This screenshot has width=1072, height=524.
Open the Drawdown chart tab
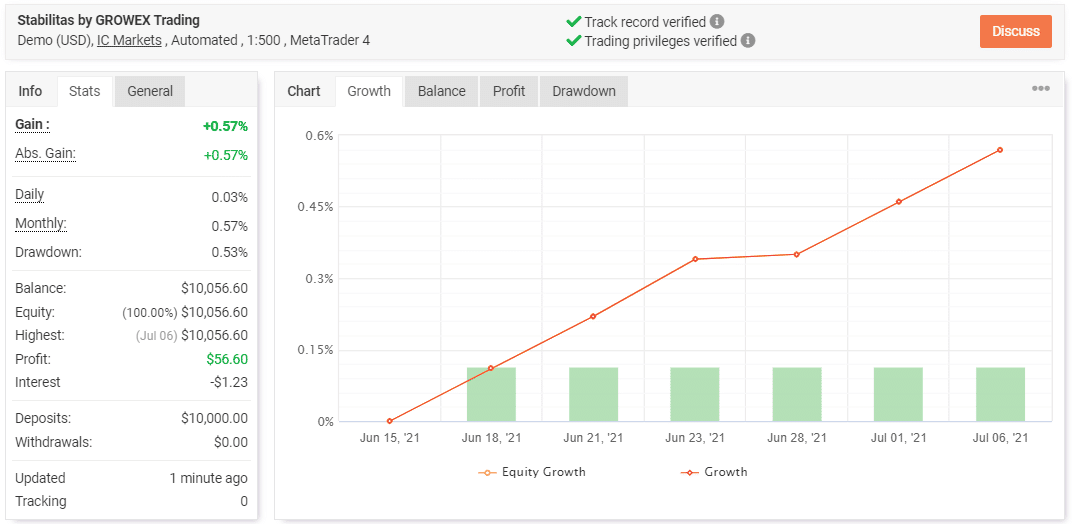(x=584, y=91)
